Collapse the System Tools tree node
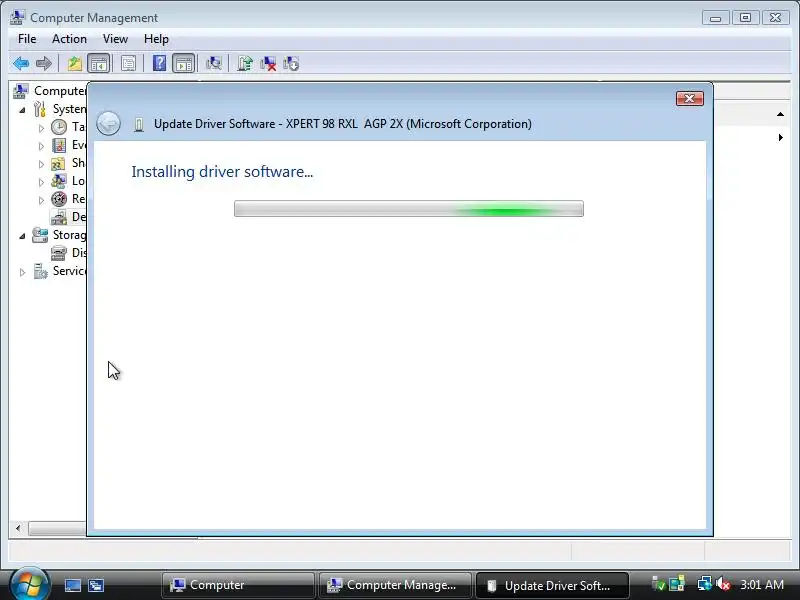Screen dimensions: 800x600 coord(22,110)
